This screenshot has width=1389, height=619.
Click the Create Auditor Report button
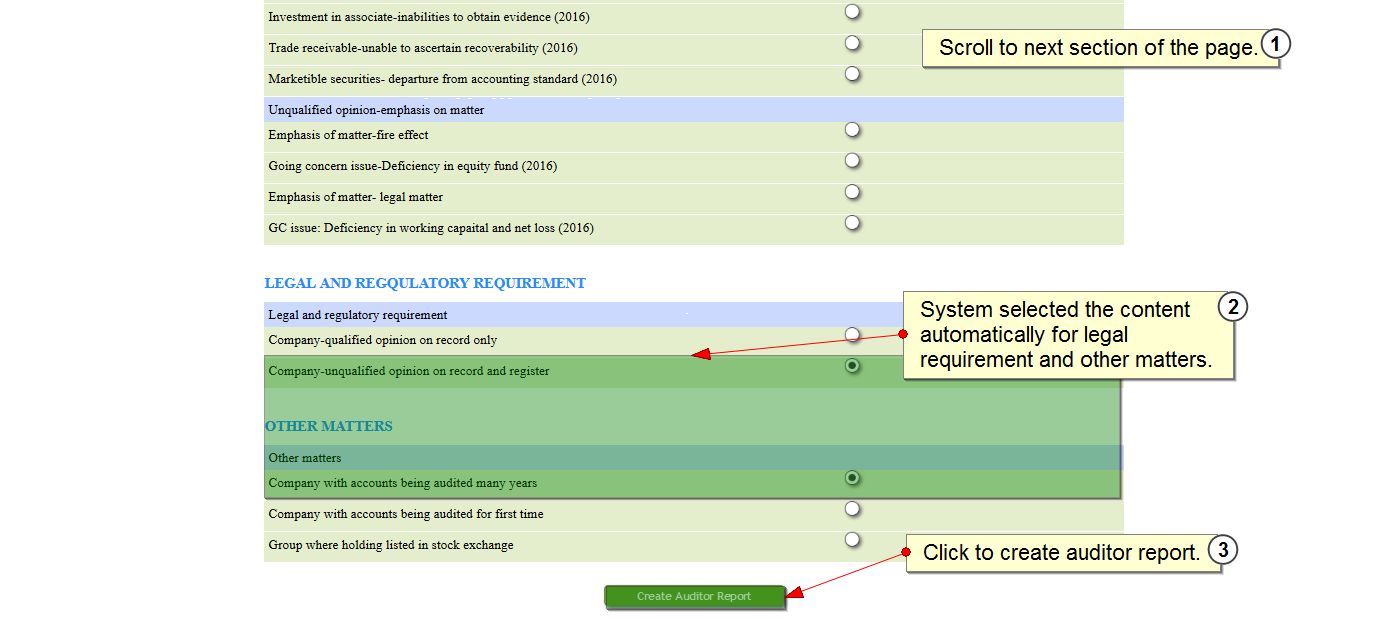[694, 597]
